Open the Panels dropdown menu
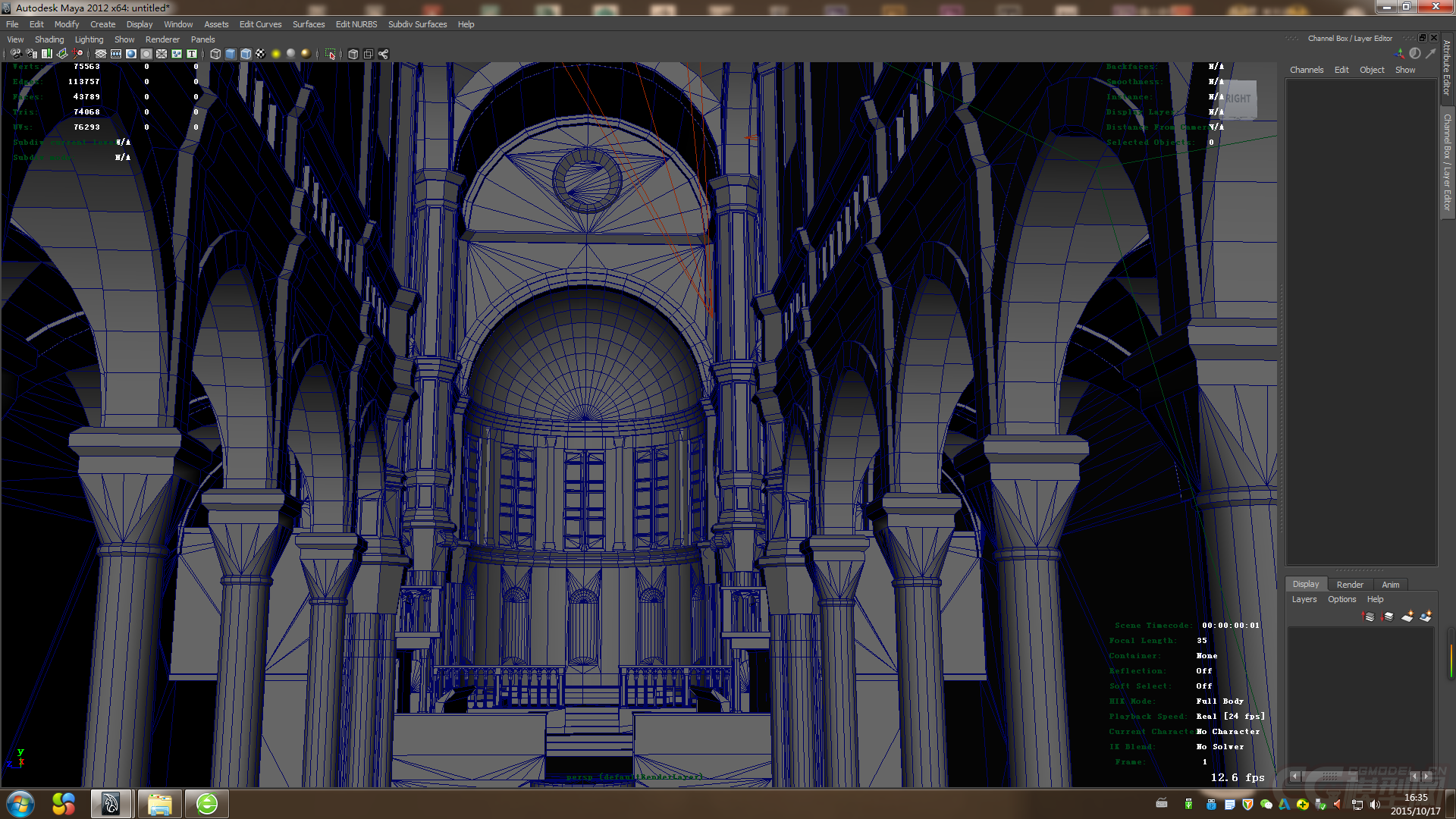The height and width of the screenshot is (819, 1456). [202, 39]
